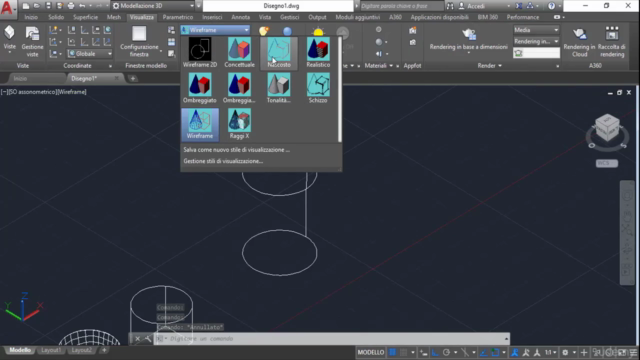The image size is (640, 360).
Task: Click Gestione viste button
Action: click(x=32, y=42)
